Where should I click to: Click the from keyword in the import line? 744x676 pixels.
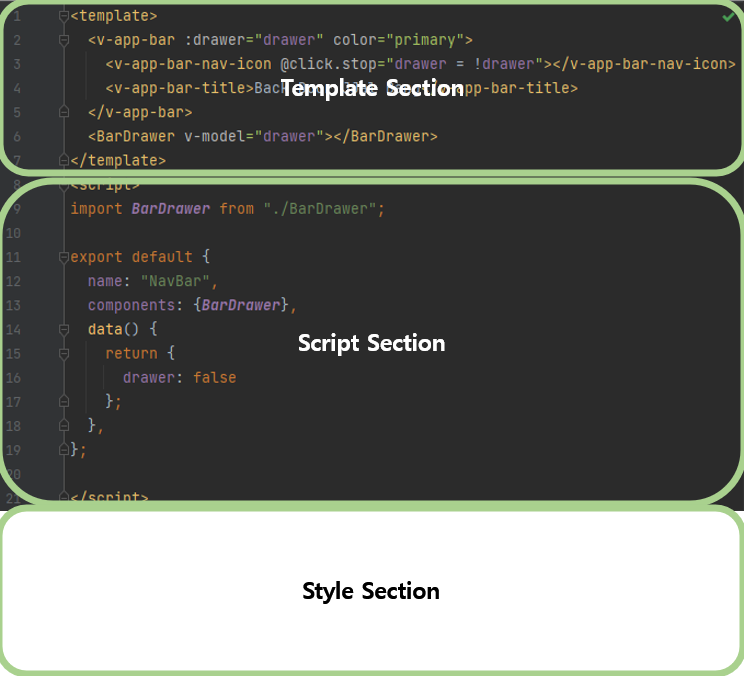pyautogui.click(x=236, y=209)
